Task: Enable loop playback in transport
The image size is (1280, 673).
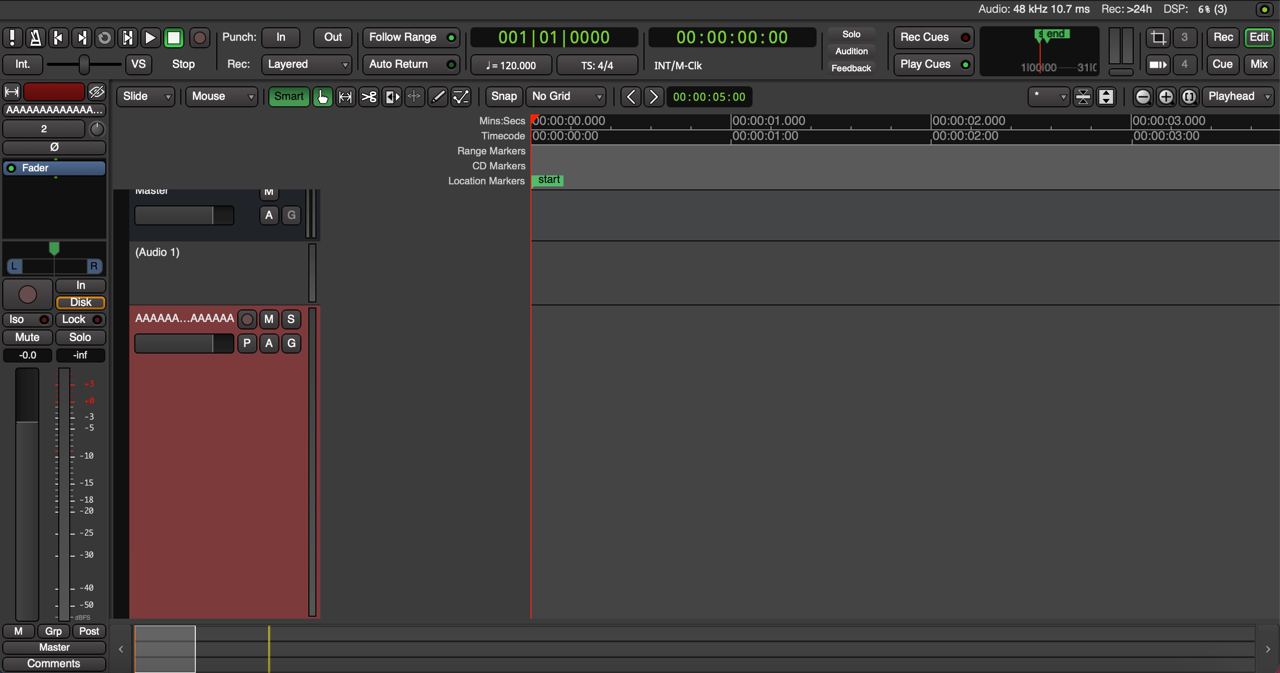Action: click(104, 38)
